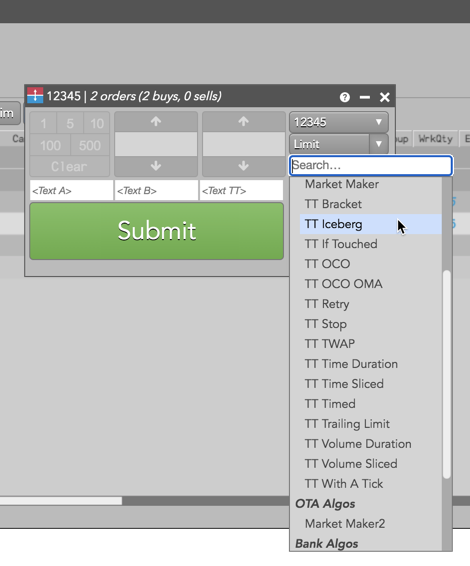Choose TT Trailing Limit order type
Viewport: 470px width, 566px height.
point(370,424)
